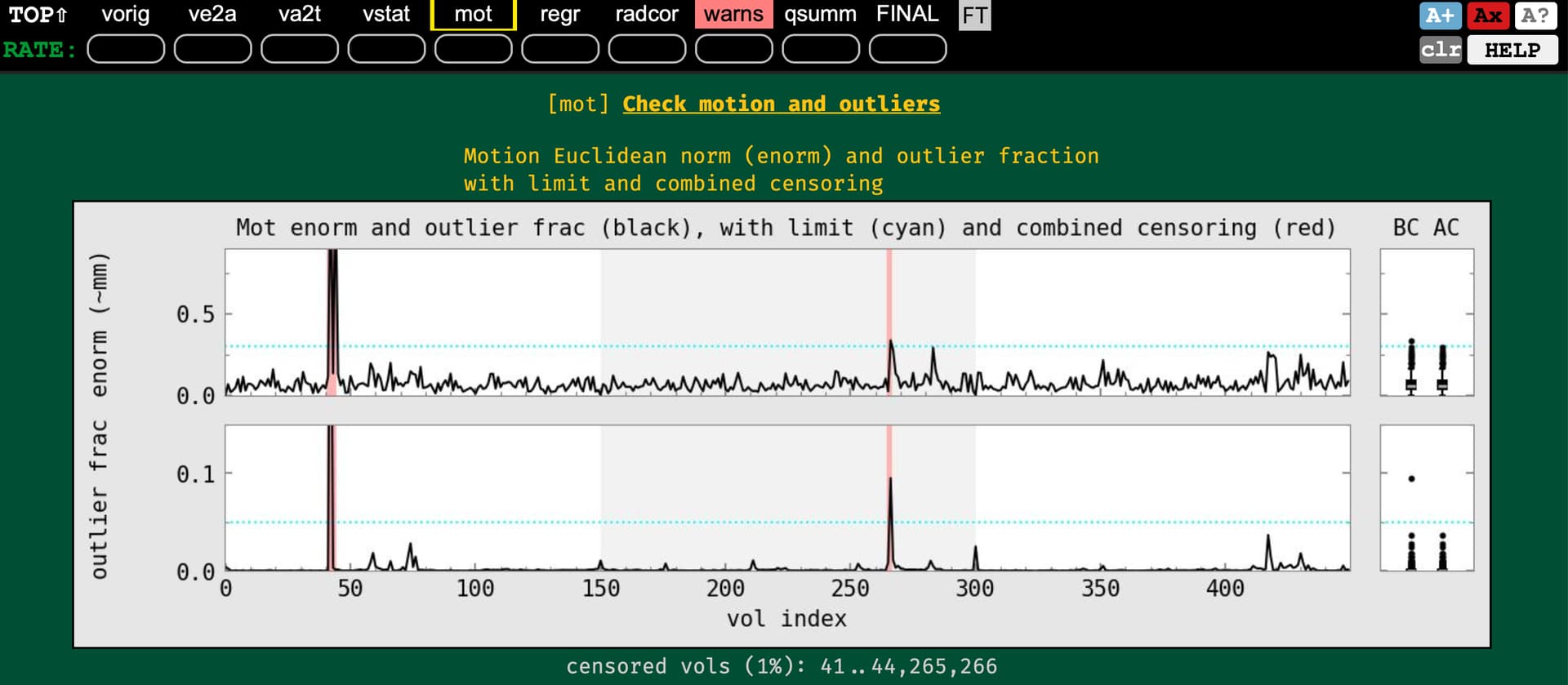The height and width of the screenshot is (685, 1568).
Task: Click the RATE: label
Action: click(40, 50)
